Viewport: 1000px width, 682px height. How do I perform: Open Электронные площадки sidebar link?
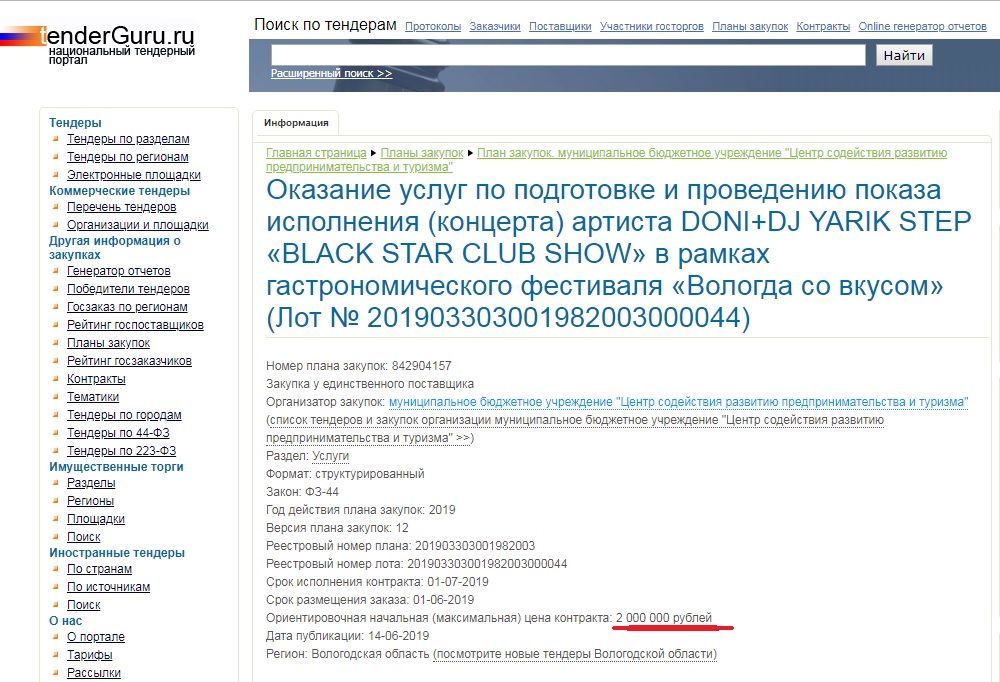(x=134, y=175)
